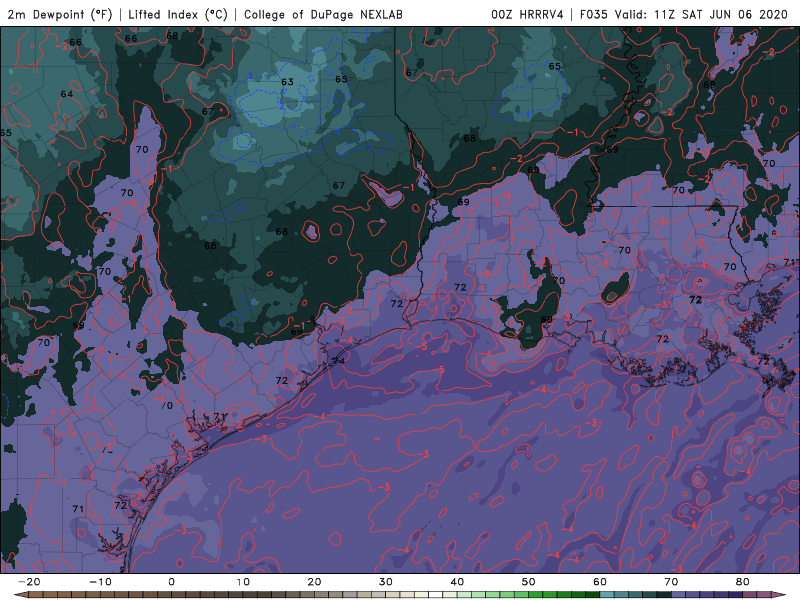Click the 10 tick label on the color scale
Viewport: 800px width, 600px height.
tap(243, 582)
